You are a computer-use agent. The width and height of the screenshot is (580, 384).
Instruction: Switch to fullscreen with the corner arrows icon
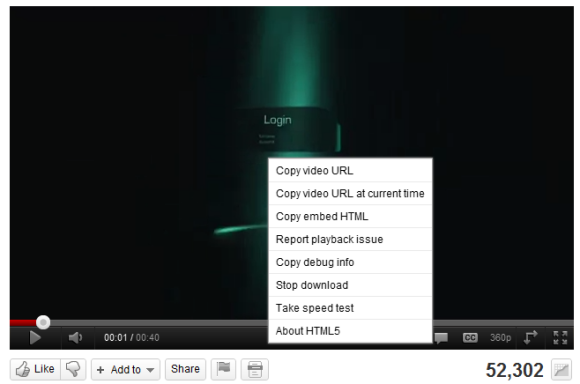(560, 337)
